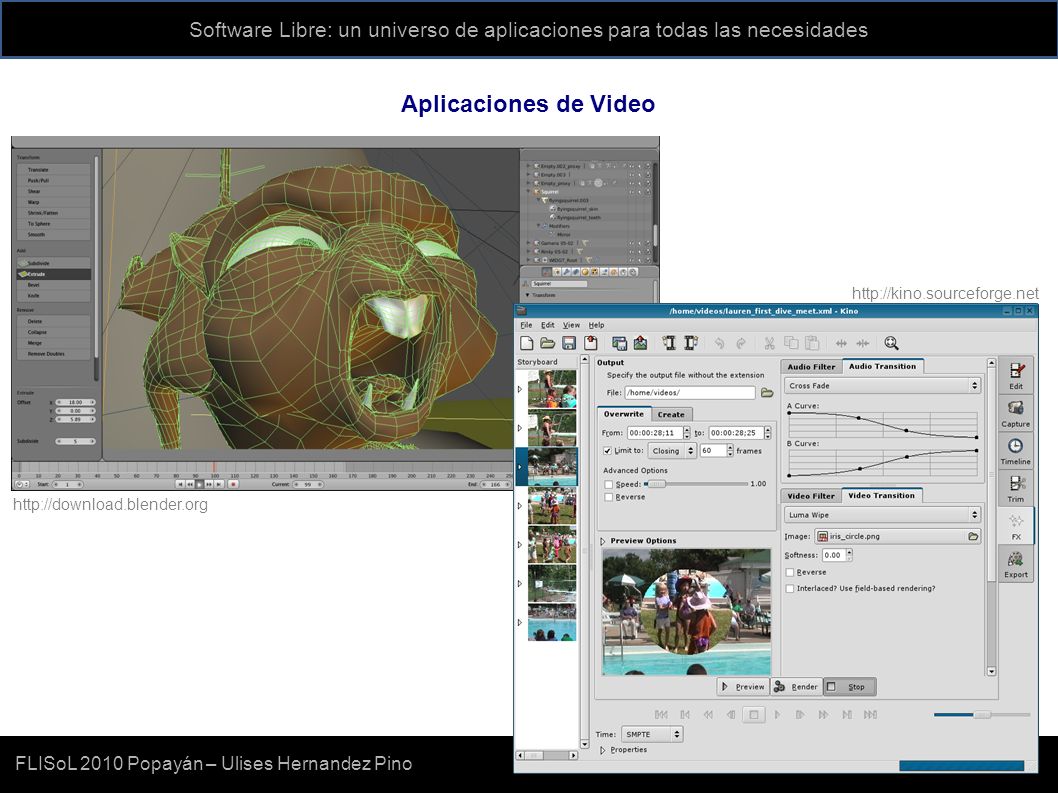Open the Edit mode in Kino sidebar
The height and width of the screenshot is (793, 1058).
pos(1016,376)
